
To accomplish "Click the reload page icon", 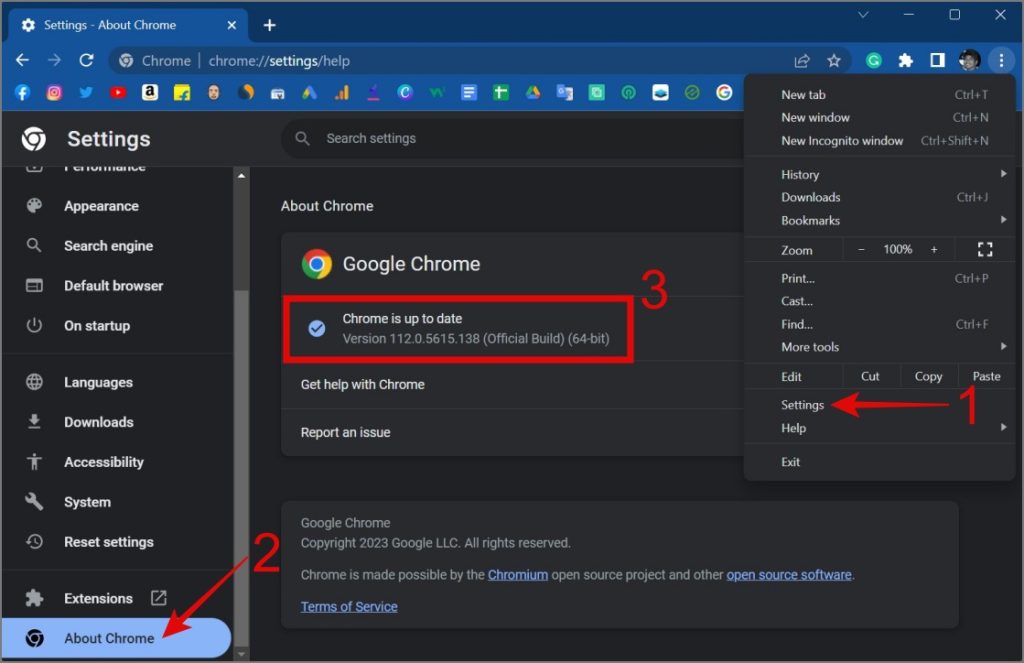I will (86, 61).
